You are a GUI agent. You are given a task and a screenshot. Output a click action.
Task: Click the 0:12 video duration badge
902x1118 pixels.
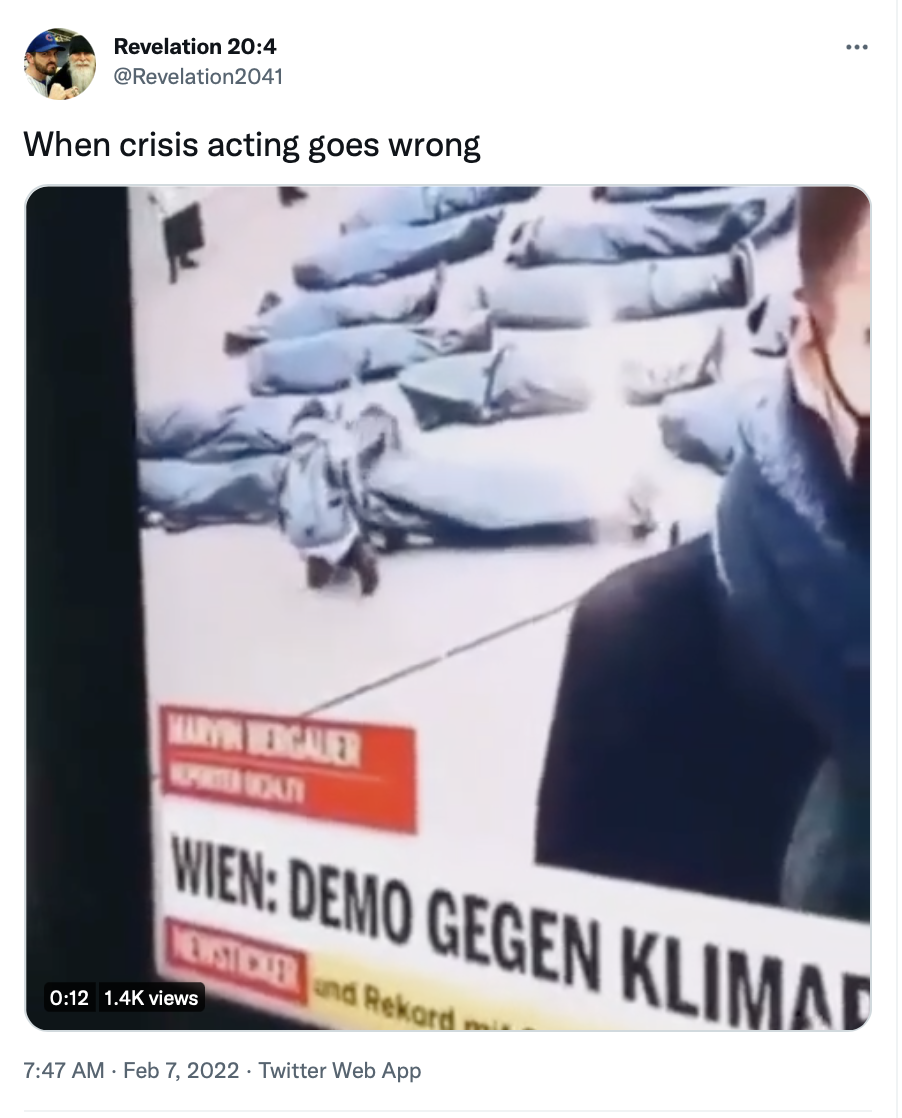pos(68,998)
